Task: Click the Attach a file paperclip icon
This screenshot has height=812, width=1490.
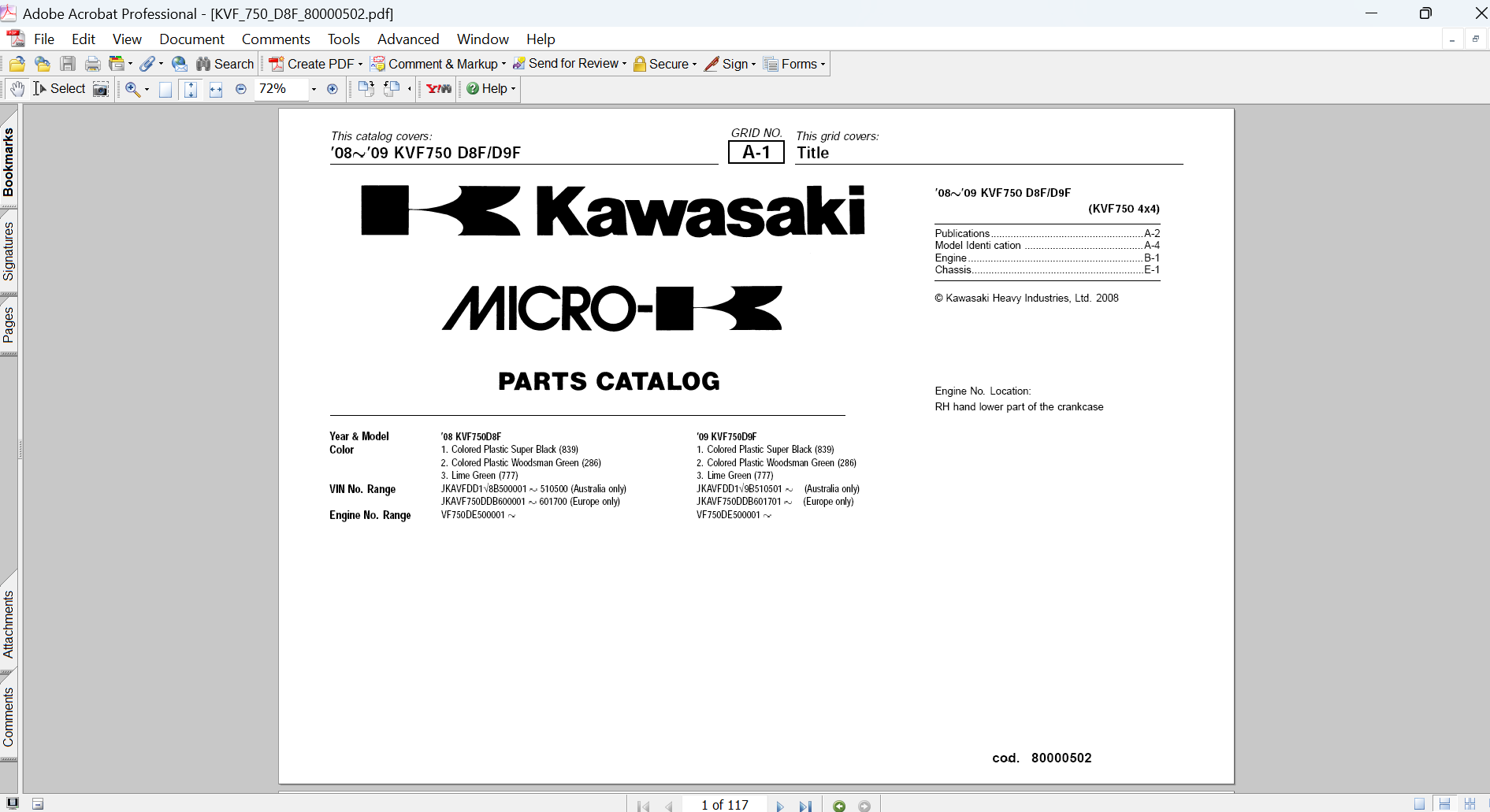Action: [x=147, y=65]
